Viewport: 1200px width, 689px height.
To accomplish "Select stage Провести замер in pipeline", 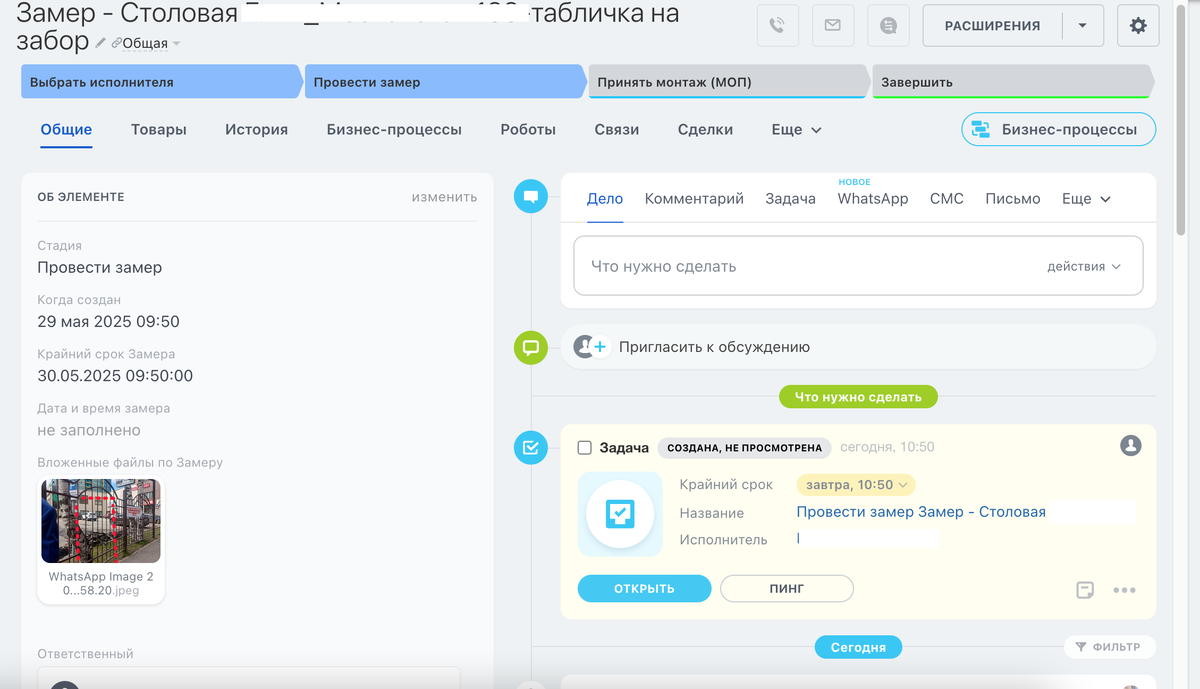I will pyautogui.click(x=445, y=82).
